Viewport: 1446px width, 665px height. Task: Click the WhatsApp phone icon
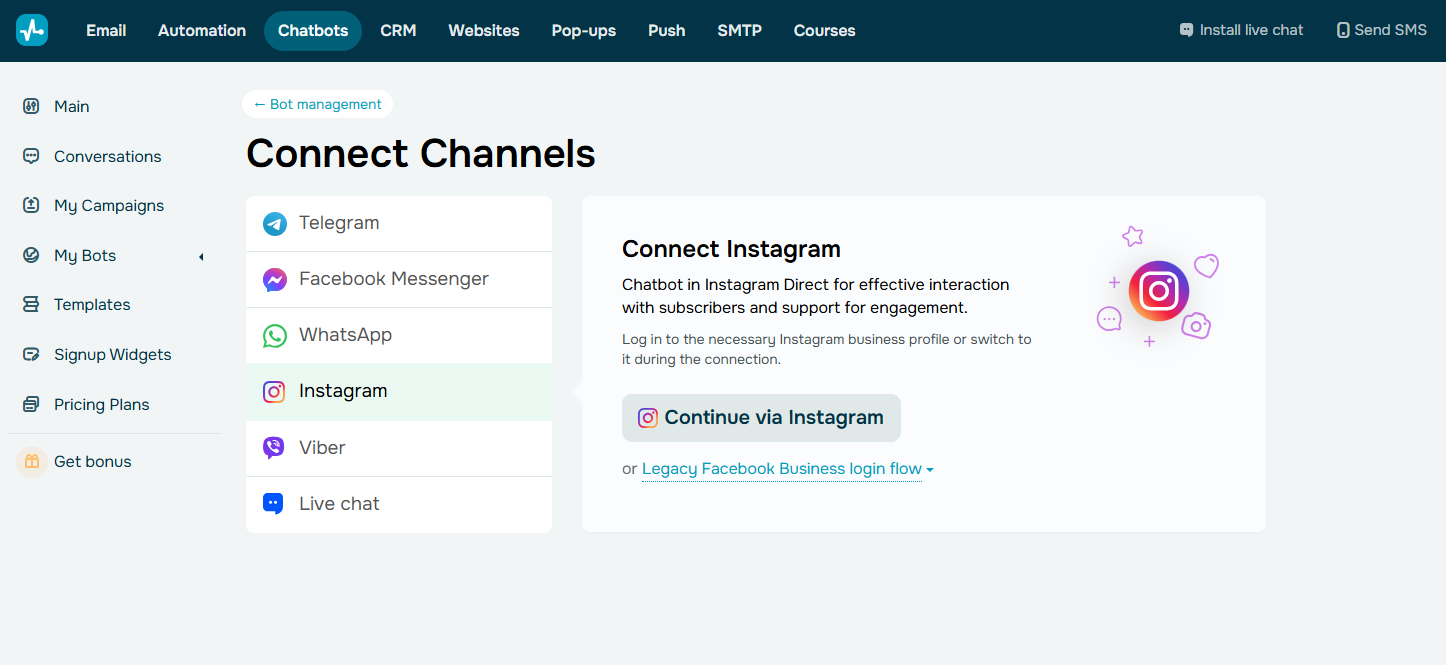[x=274, y=336]
